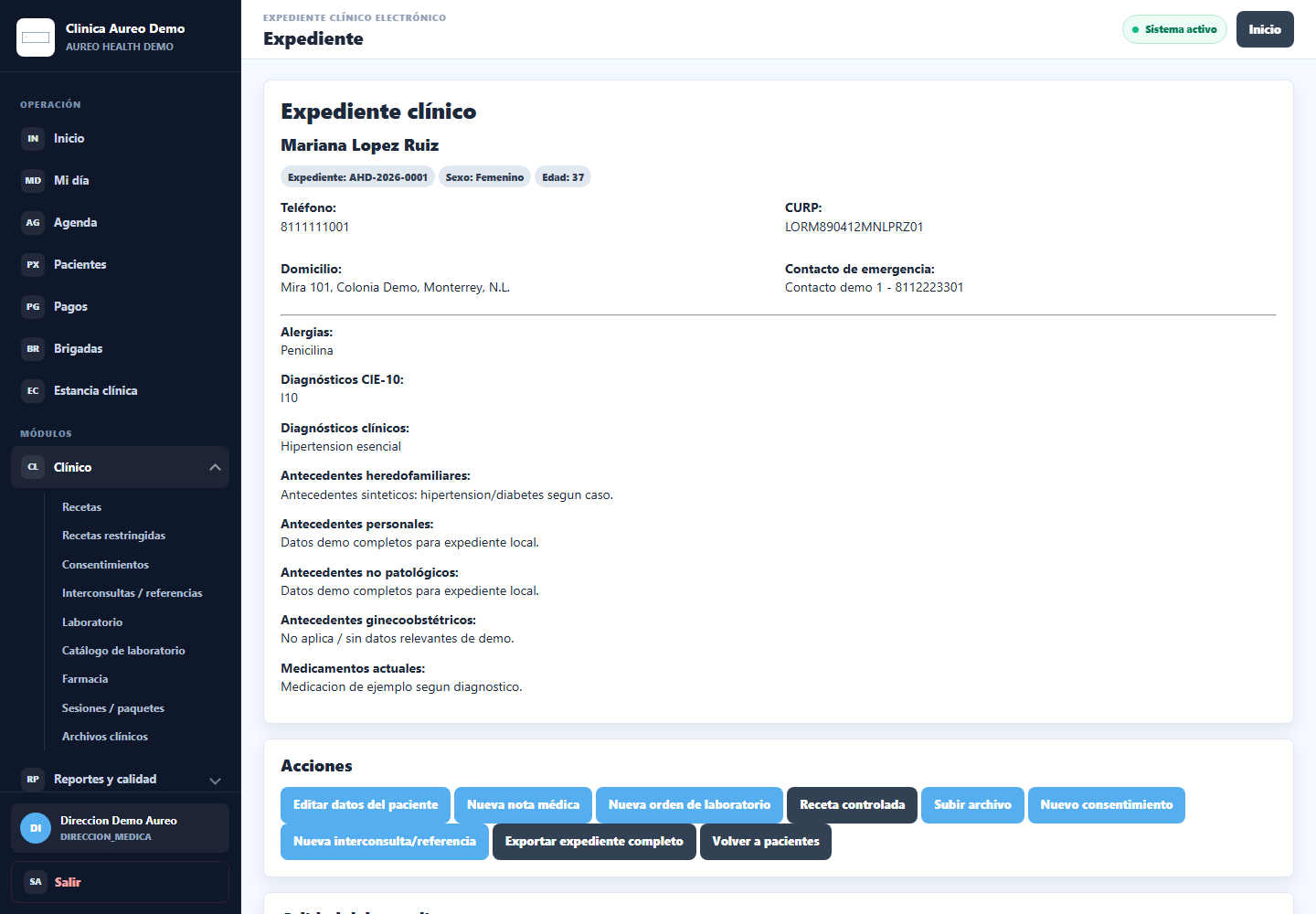Click the phone number 8111111001
The height and width of the screenshot is (914, 1316).
314,227
